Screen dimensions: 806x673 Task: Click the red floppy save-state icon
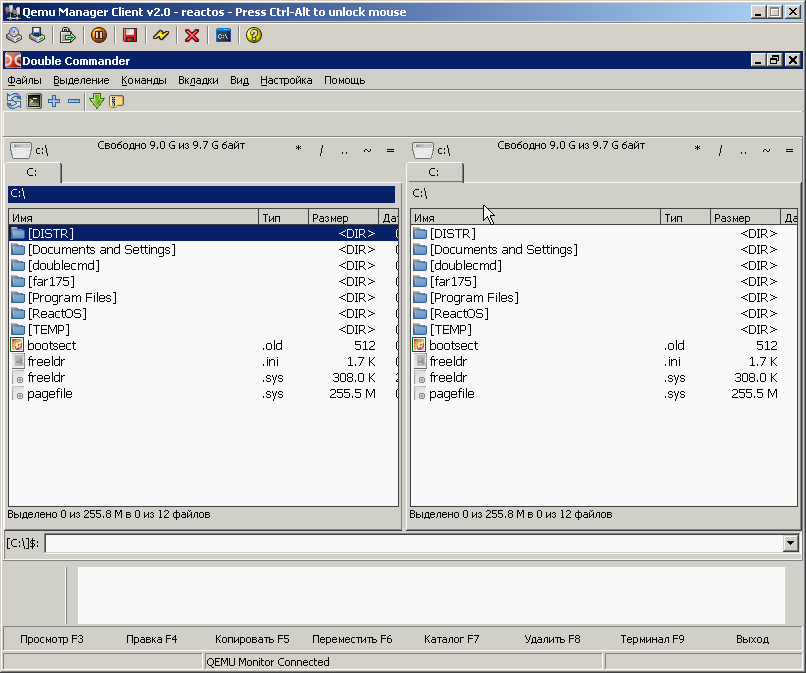pos(130,35)
